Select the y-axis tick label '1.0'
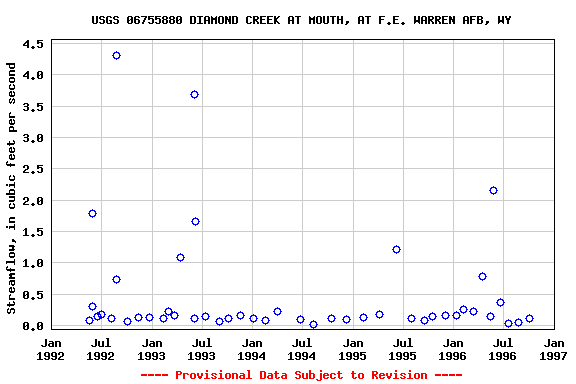Image resolution: width=576 pixels, height=384 pixels. (33, 263)
